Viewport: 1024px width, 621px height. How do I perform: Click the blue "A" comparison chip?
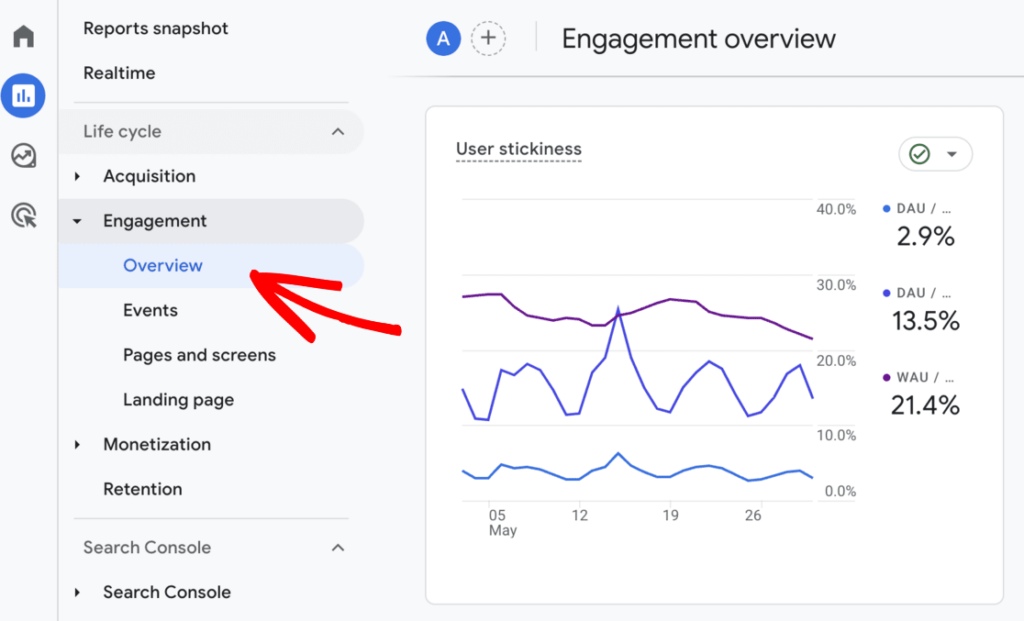[443, 38]
